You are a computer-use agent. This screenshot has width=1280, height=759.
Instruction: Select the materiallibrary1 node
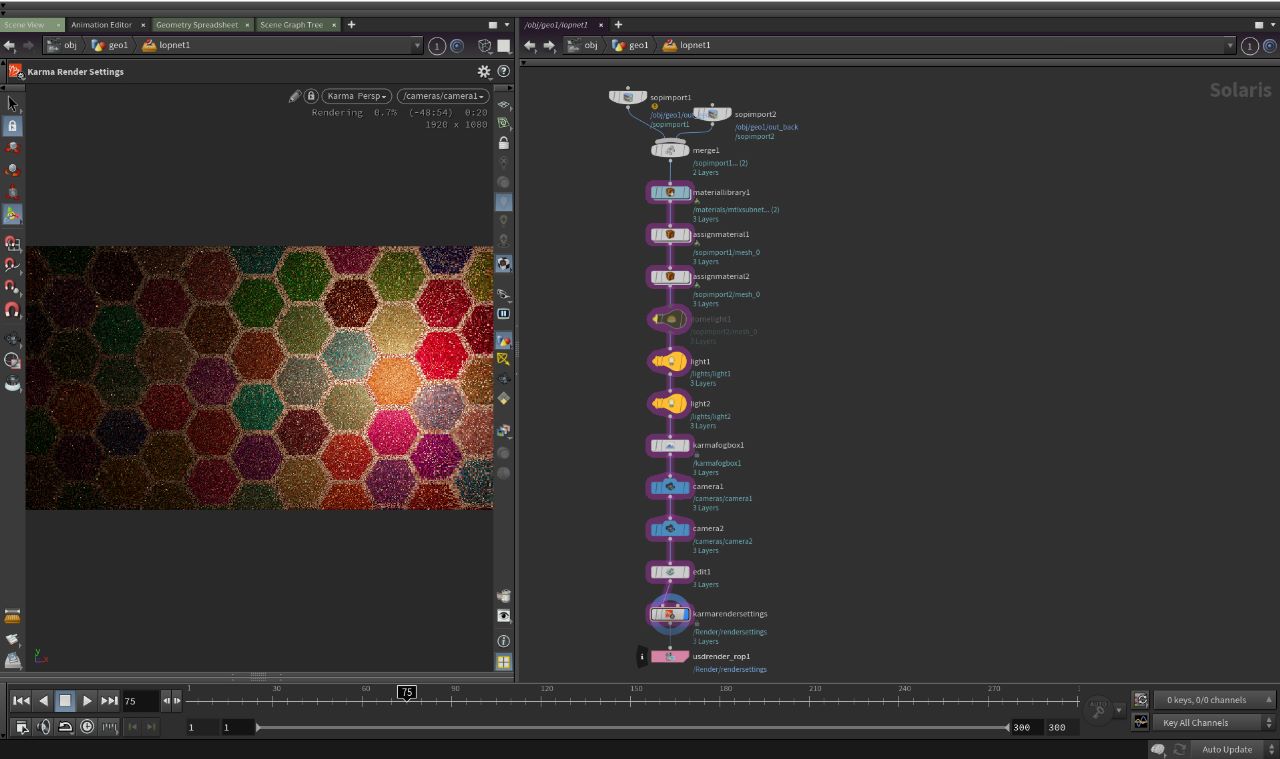click(670, 192)
